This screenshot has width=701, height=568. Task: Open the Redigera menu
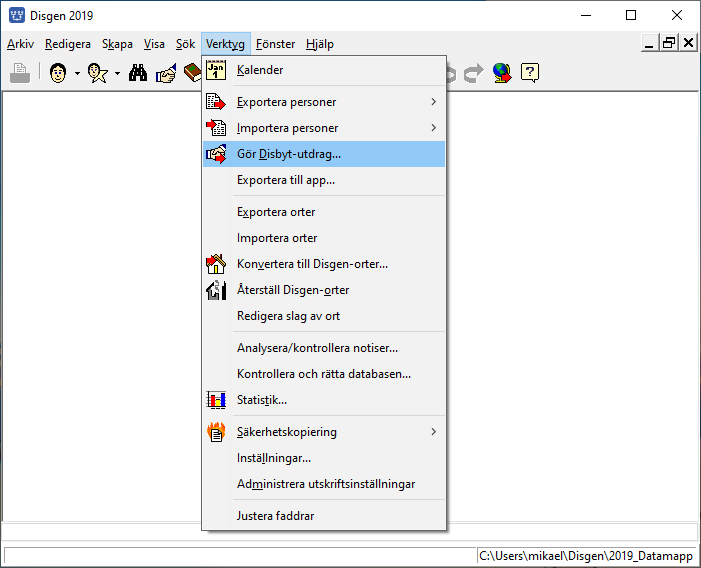68,44
